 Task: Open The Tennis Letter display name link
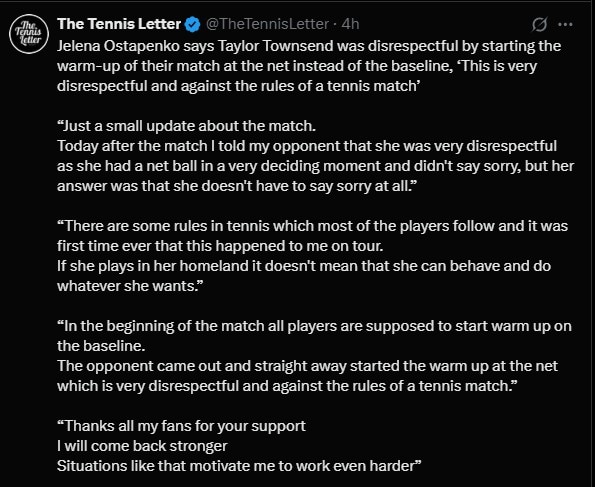click(119, 24)
